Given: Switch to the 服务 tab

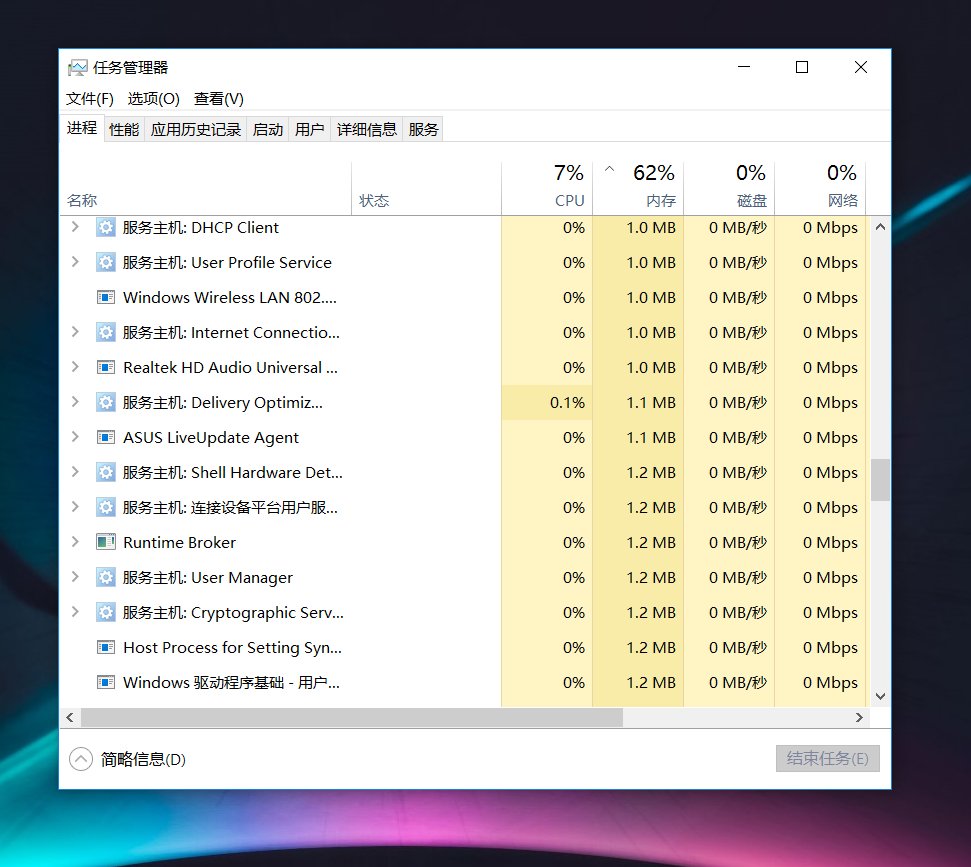Looking at the screenshot, I should pos(423,129).
